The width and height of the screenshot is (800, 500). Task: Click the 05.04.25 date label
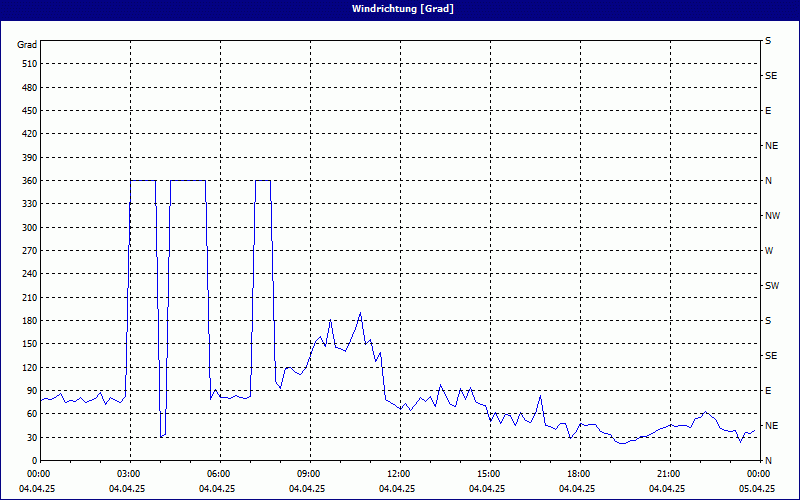tap(757, 488)
